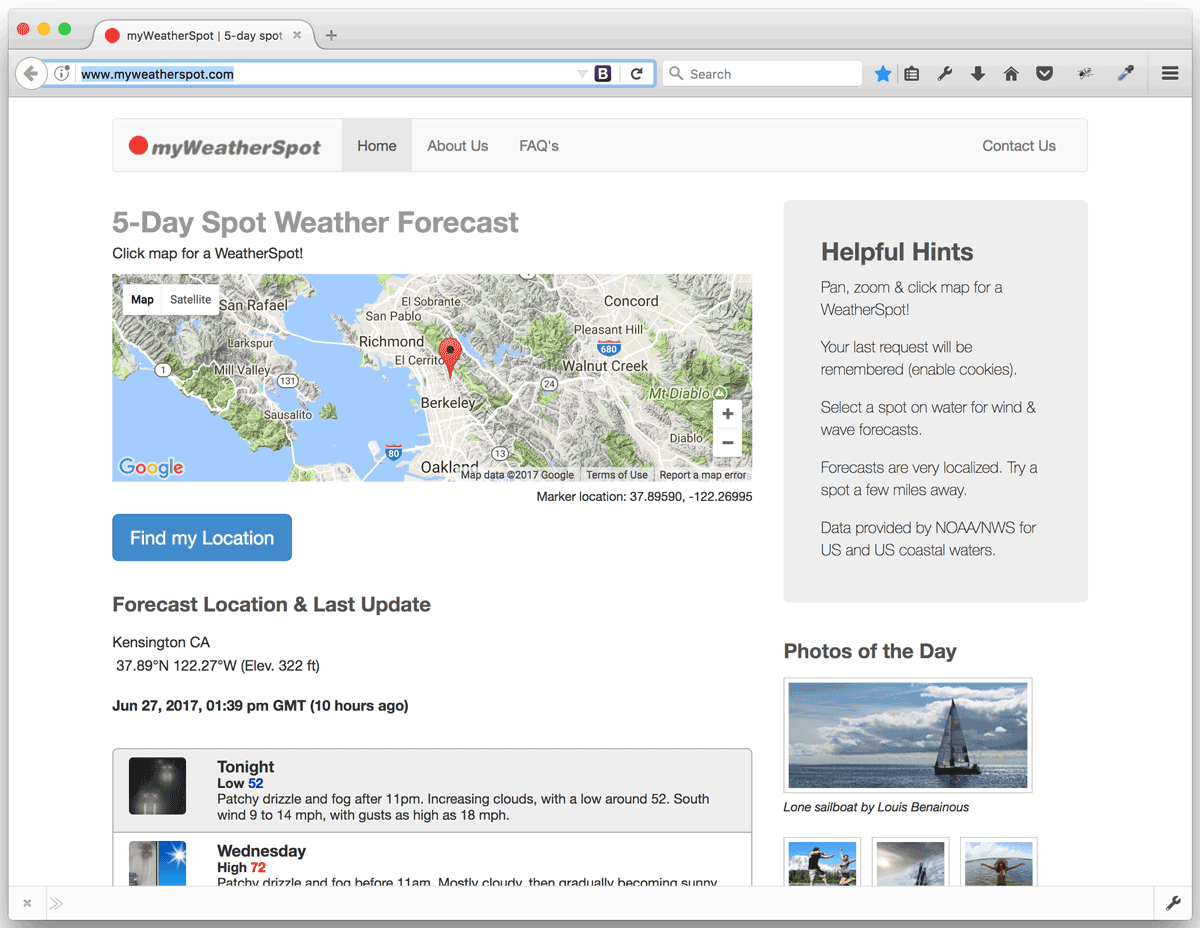The height and width of the screenshot is (928, 1200).
Task: Switch map to Satellite view
Action: (x=191, y=299)
